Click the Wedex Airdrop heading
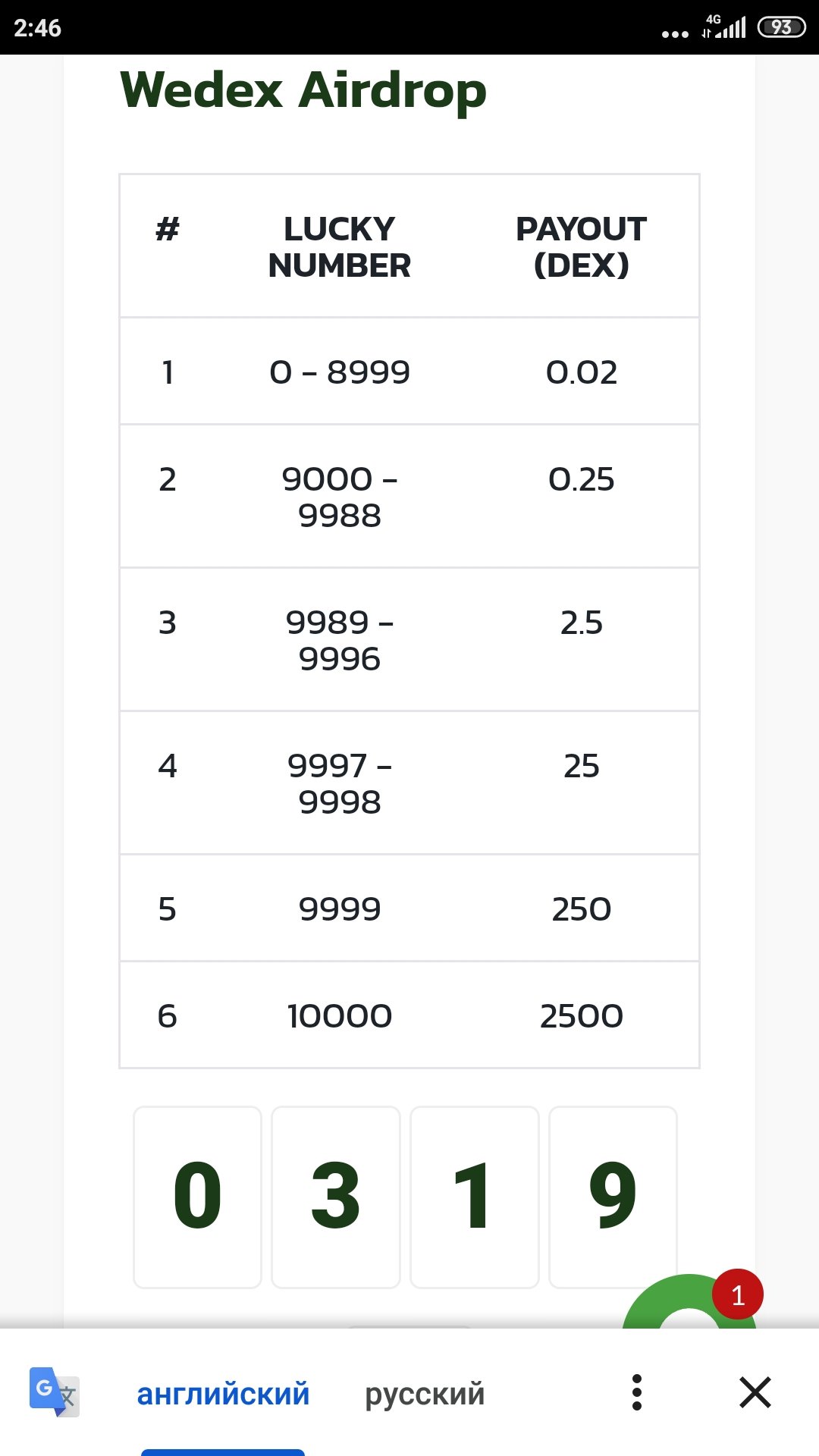 point(303,91)
